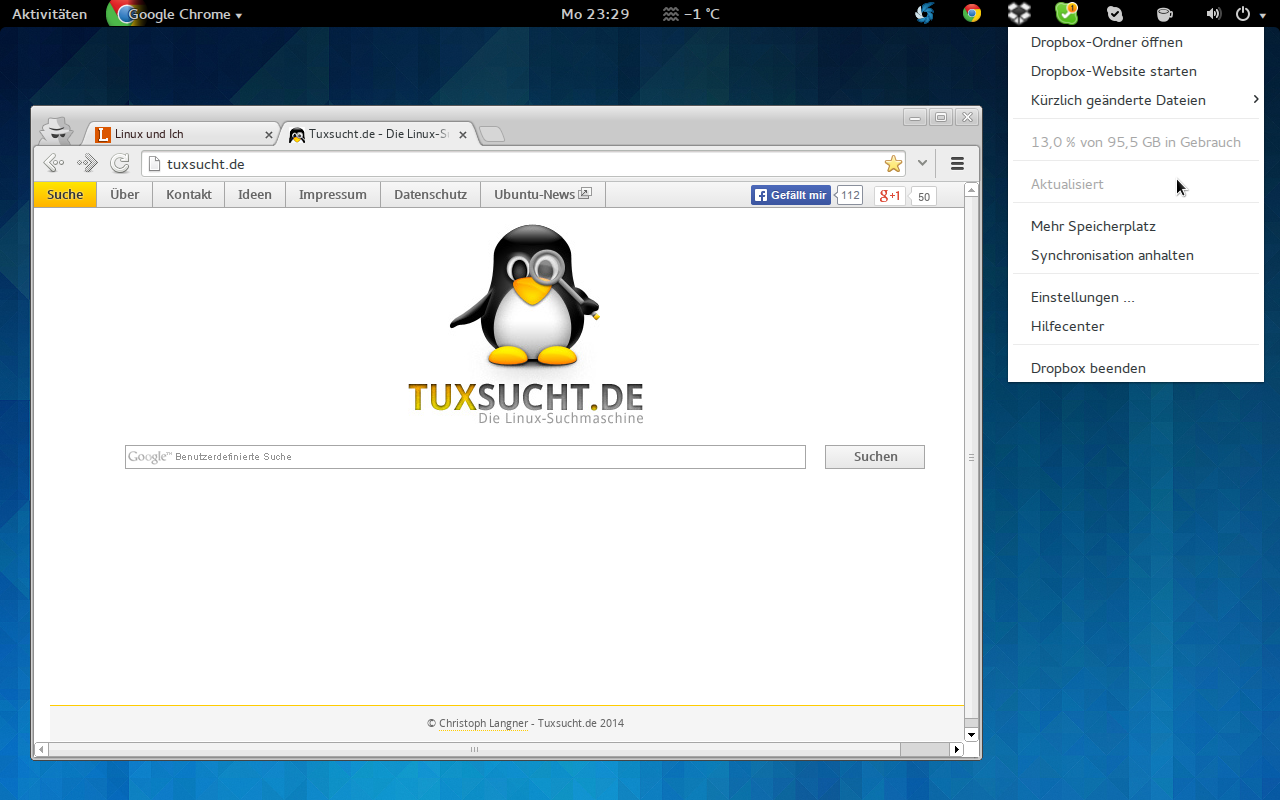This screenshot has height=800, width=1280.
Task: Click the Google +1 button
Action: click(889, 196)
